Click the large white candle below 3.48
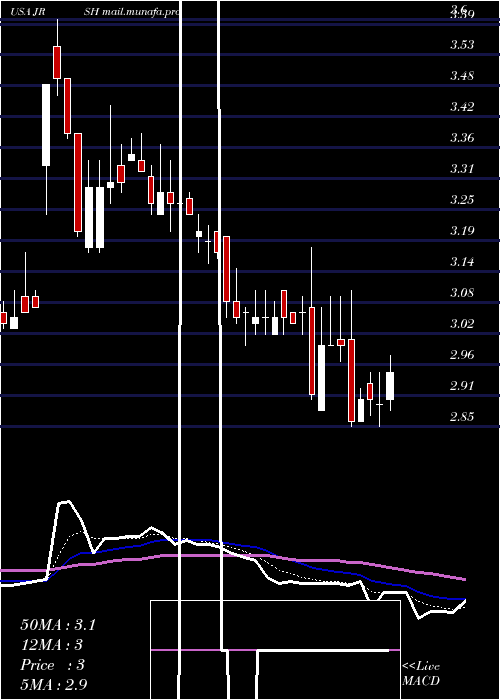 [46, 125]
